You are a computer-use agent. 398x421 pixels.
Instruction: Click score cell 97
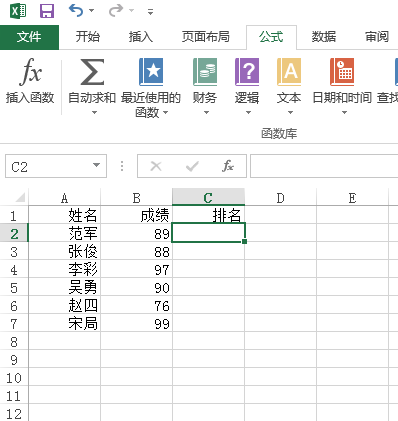(137, 269)
